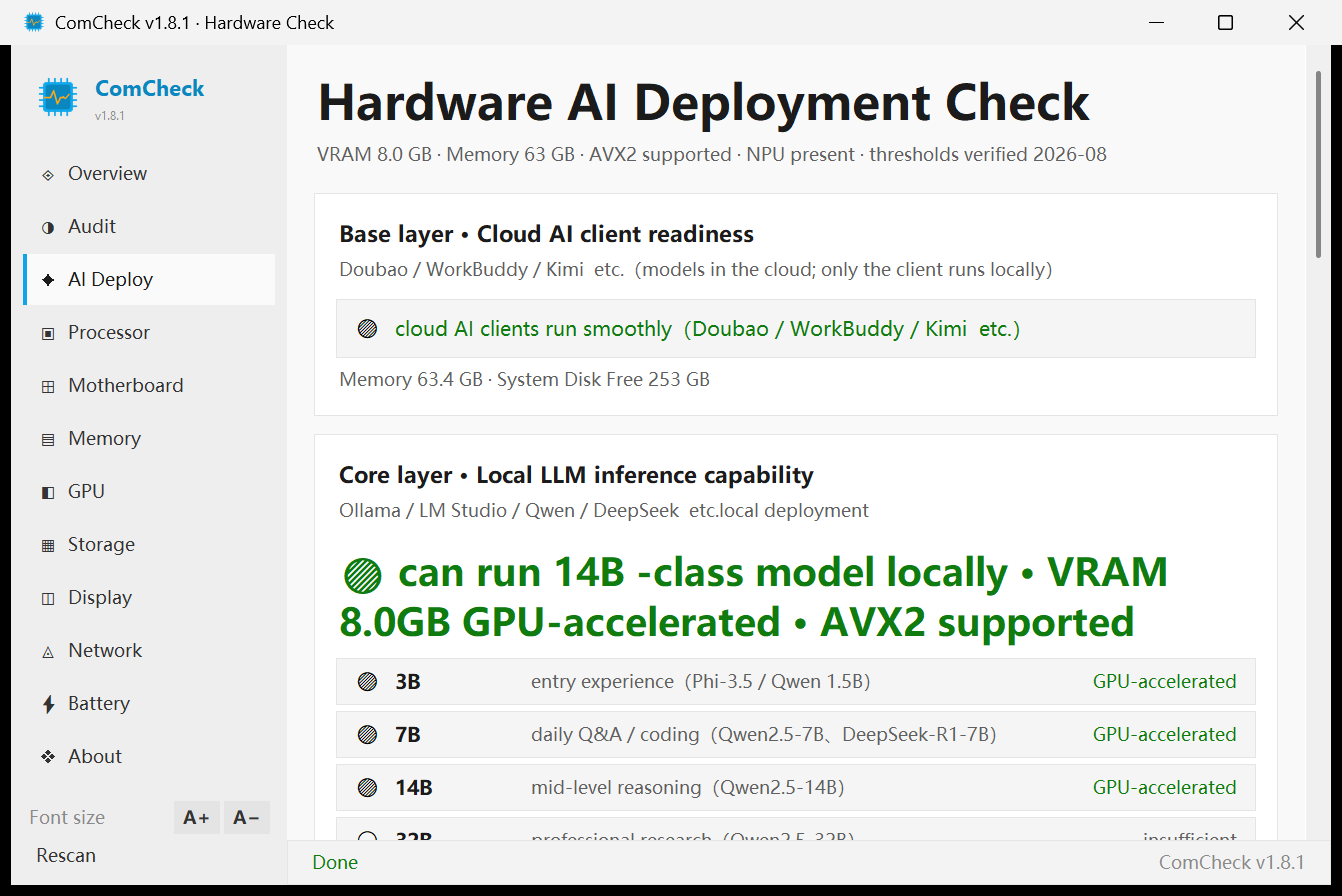
Task: Click 'Memory 63.4 GB · System Disk Free 253 GB'
Action: 525,380
